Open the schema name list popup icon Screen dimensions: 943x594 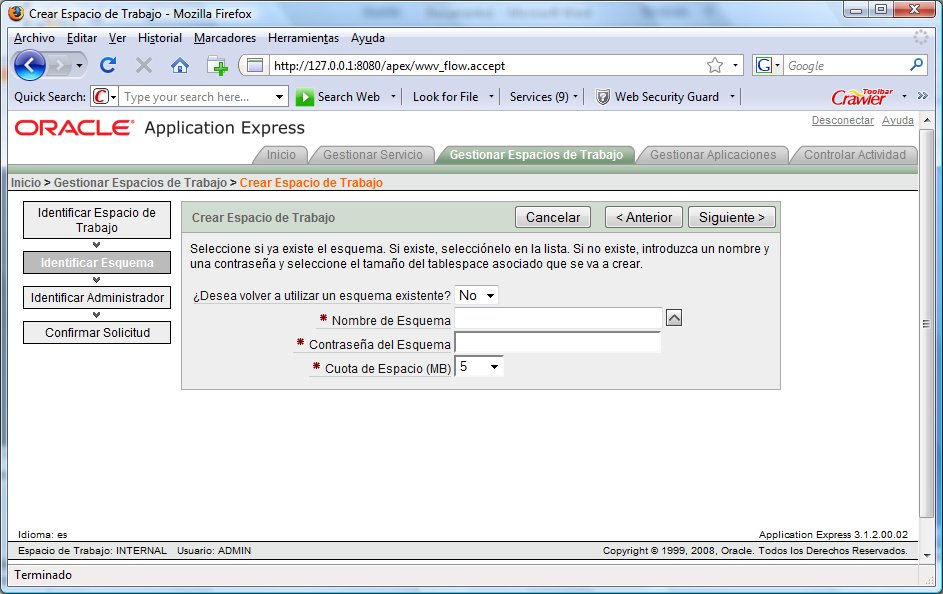tap(674, 318)
